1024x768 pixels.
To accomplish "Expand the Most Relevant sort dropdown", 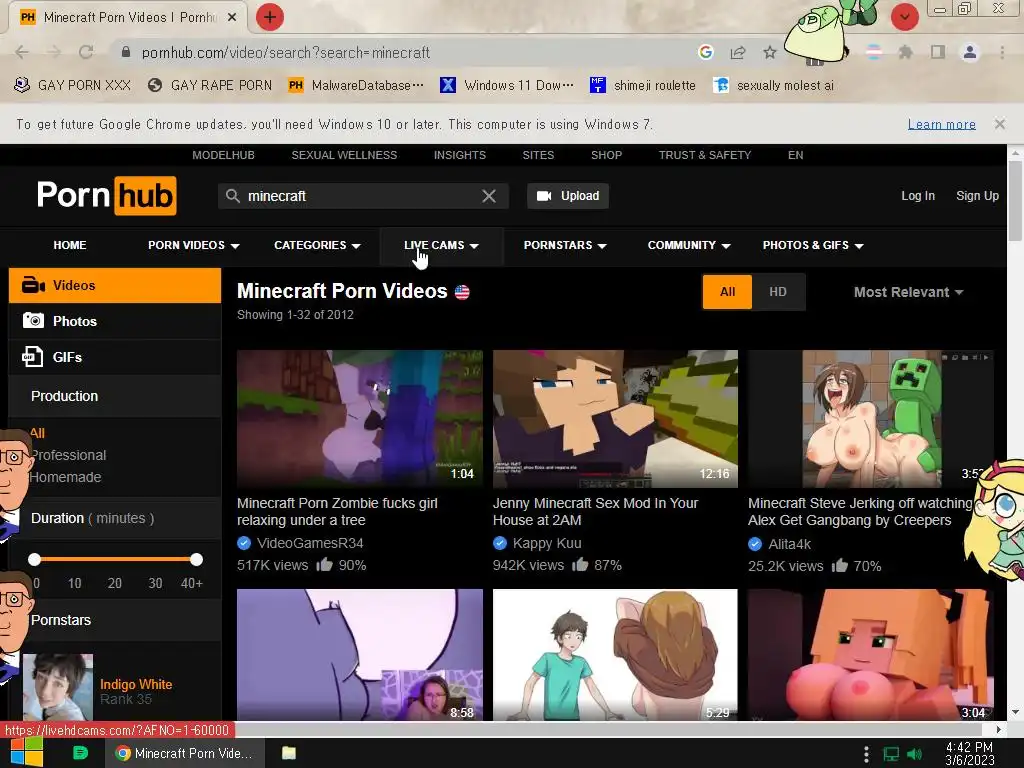I will pos(908,293).
